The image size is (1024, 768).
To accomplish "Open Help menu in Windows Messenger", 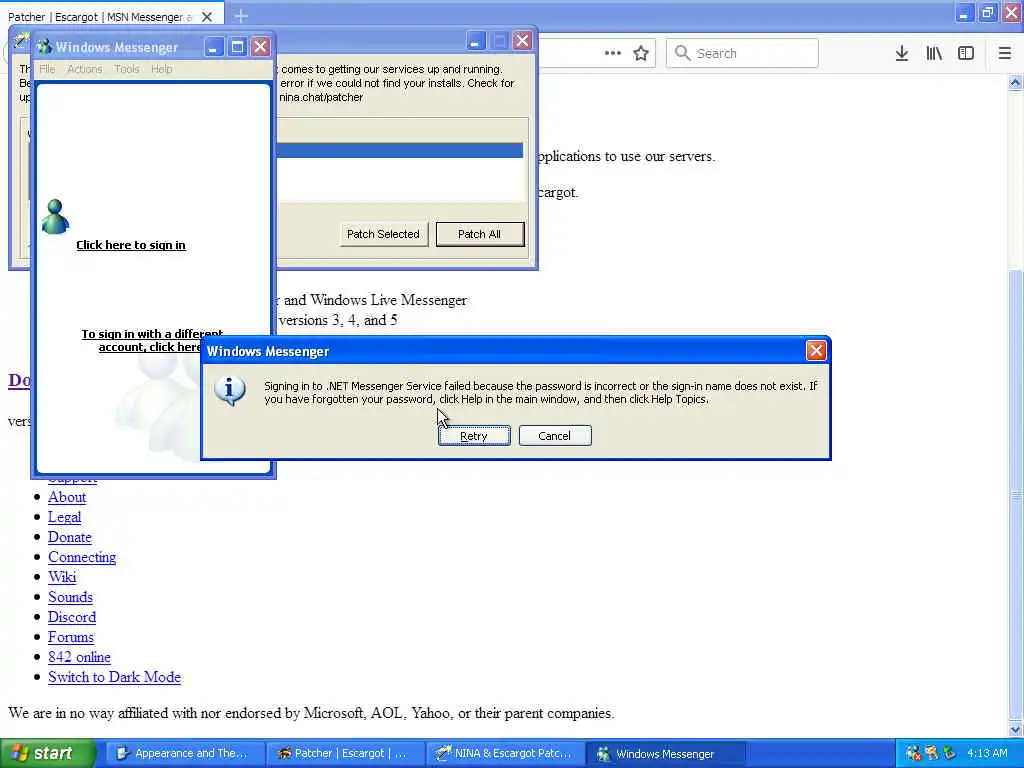I will (161, 69).
